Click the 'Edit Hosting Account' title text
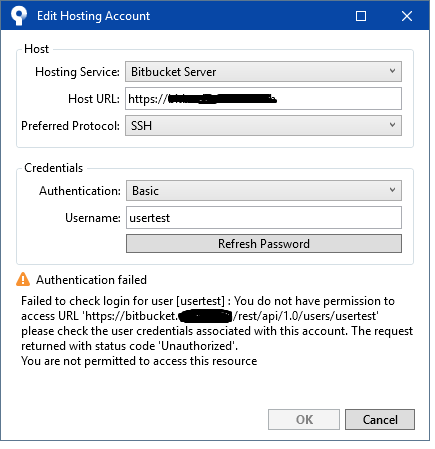The width and height of the screenshot is (435, 449). coord(93,16)
